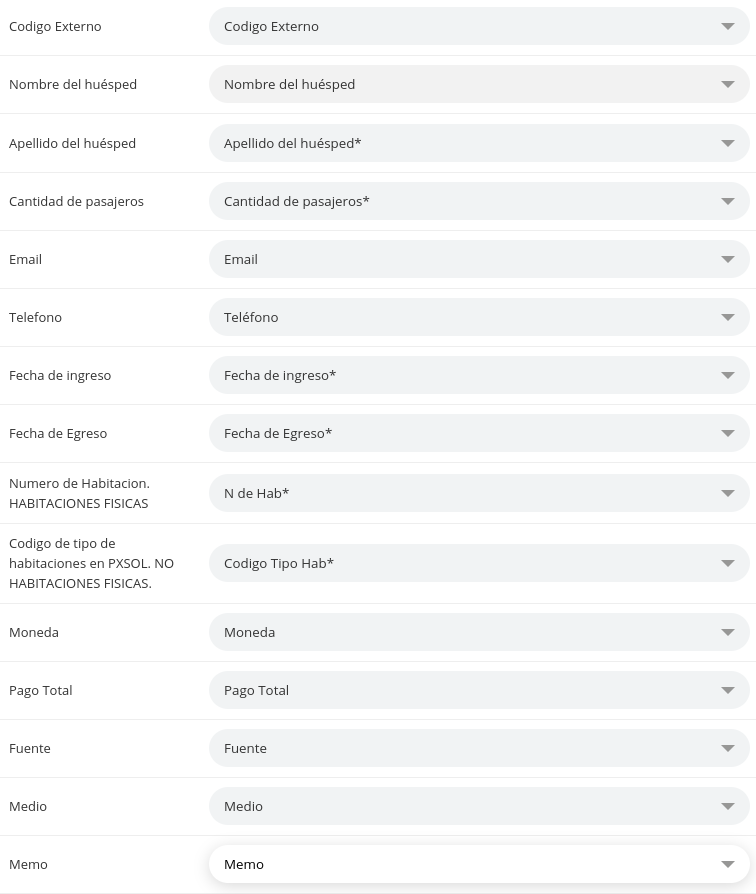Open the Codigo Externo dropdown
This screenshot has width=756, height=894.
click(478, 26)
